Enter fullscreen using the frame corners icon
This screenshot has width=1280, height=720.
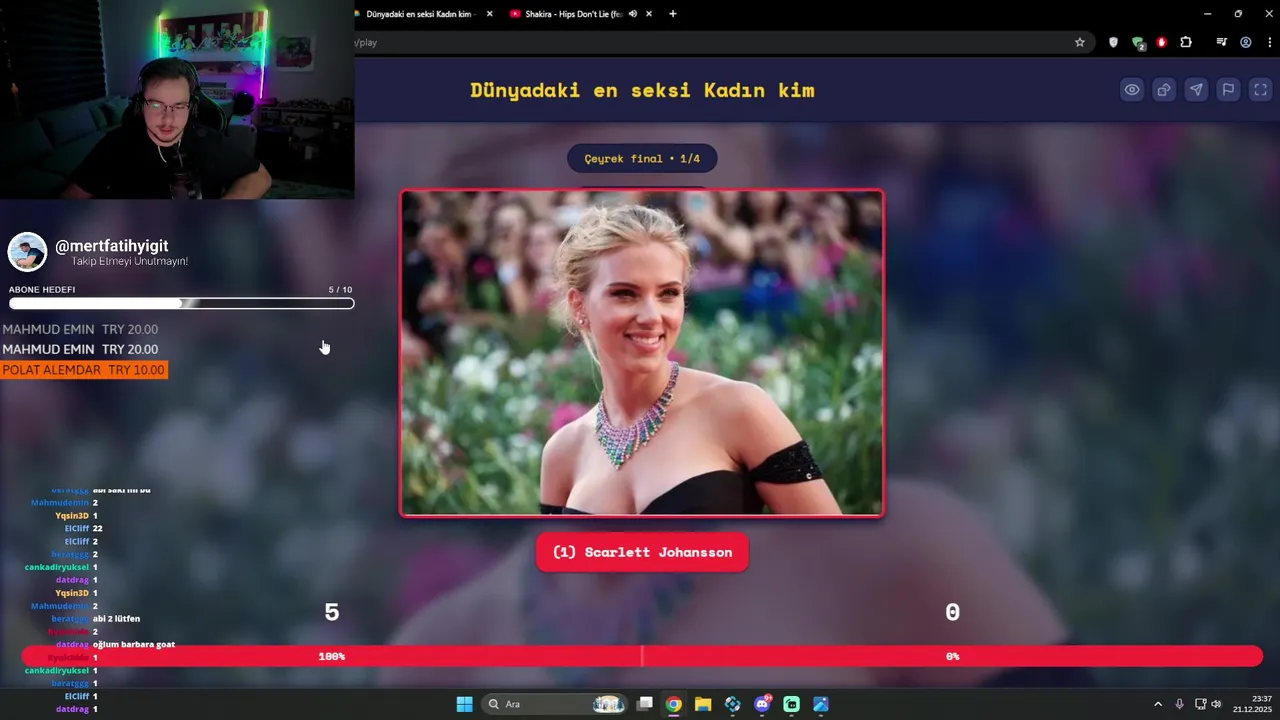[1260, 90]
